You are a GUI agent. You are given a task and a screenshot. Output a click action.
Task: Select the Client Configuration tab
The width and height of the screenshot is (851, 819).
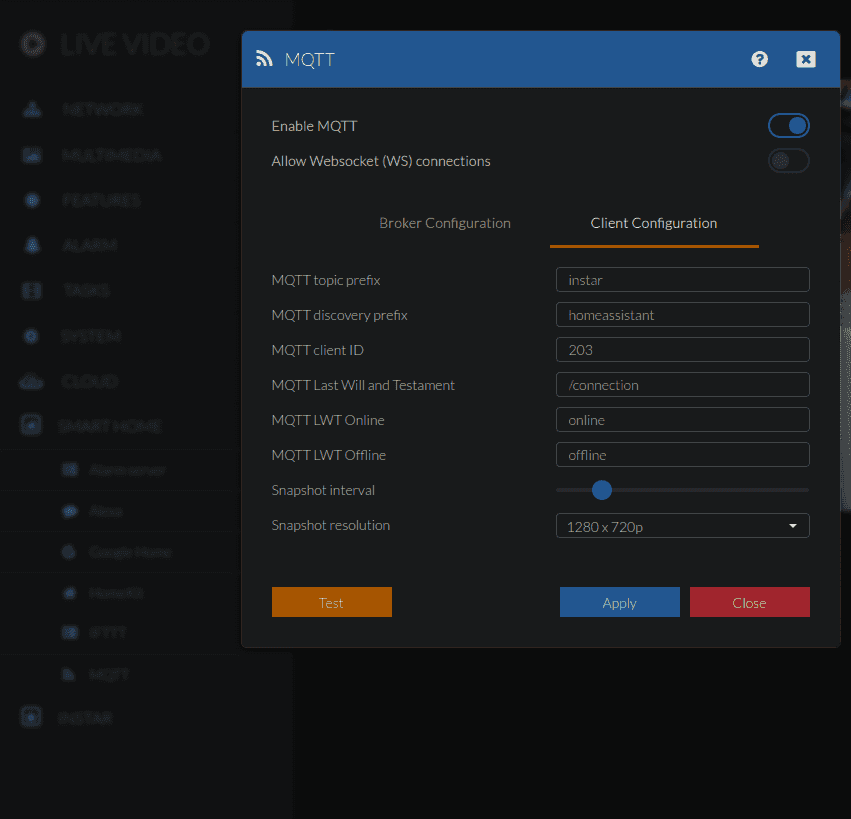pyautogui.click(x=654, y=223)
